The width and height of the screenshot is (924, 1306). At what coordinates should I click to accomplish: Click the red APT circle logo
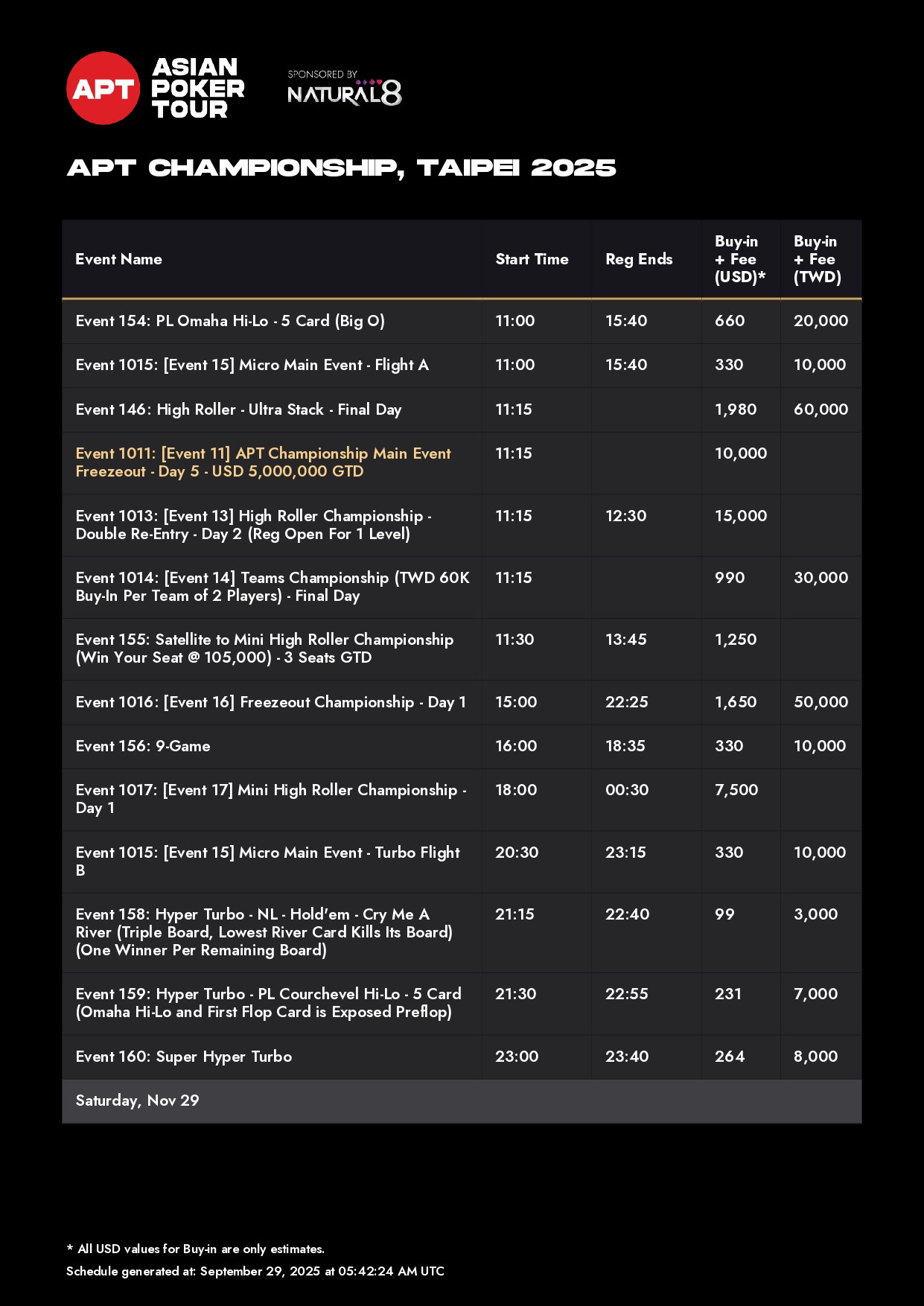pos(103,89)
